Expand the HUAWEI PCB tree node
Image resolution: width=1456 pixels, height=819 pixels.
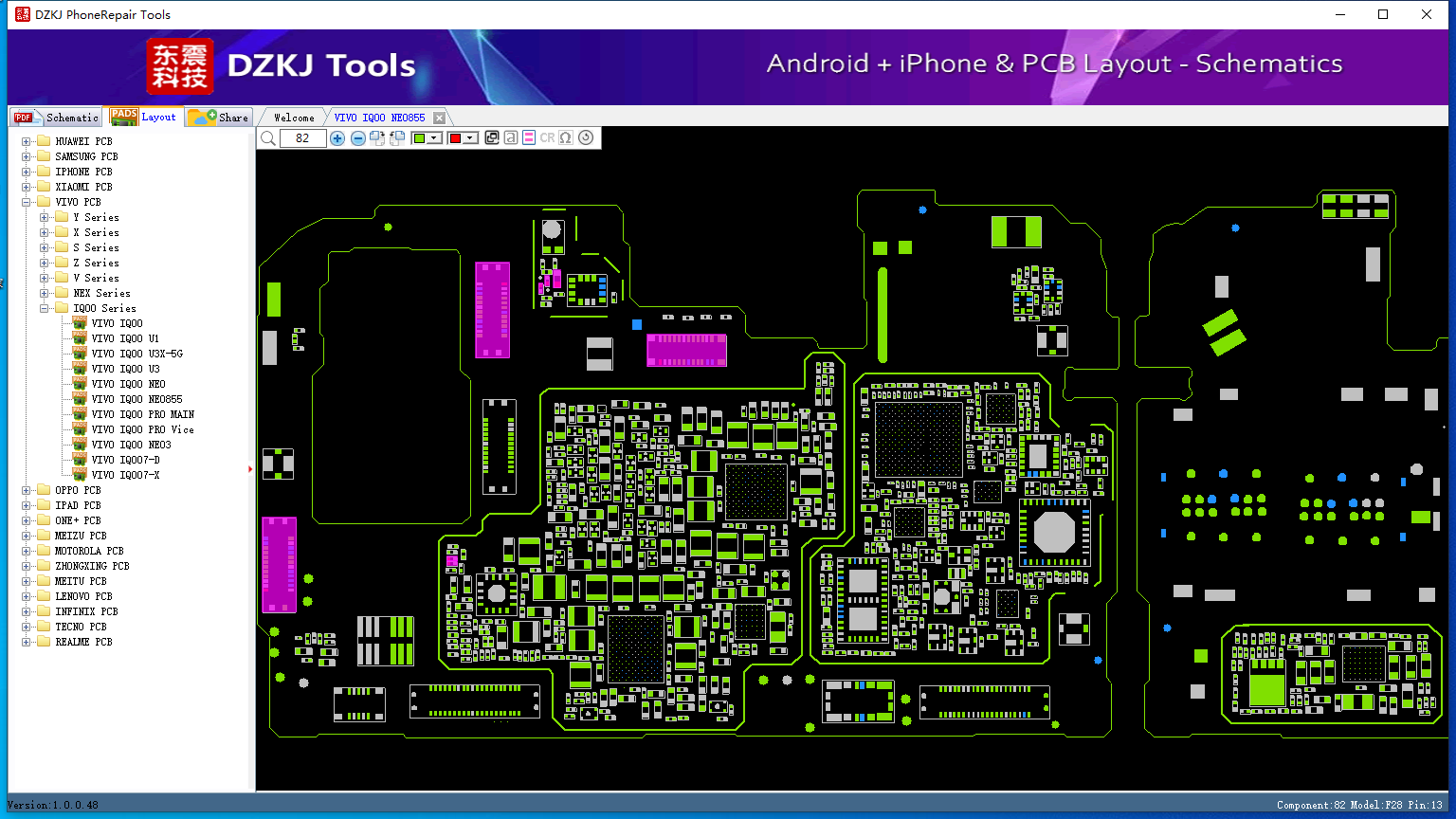(x=26, y=141)
